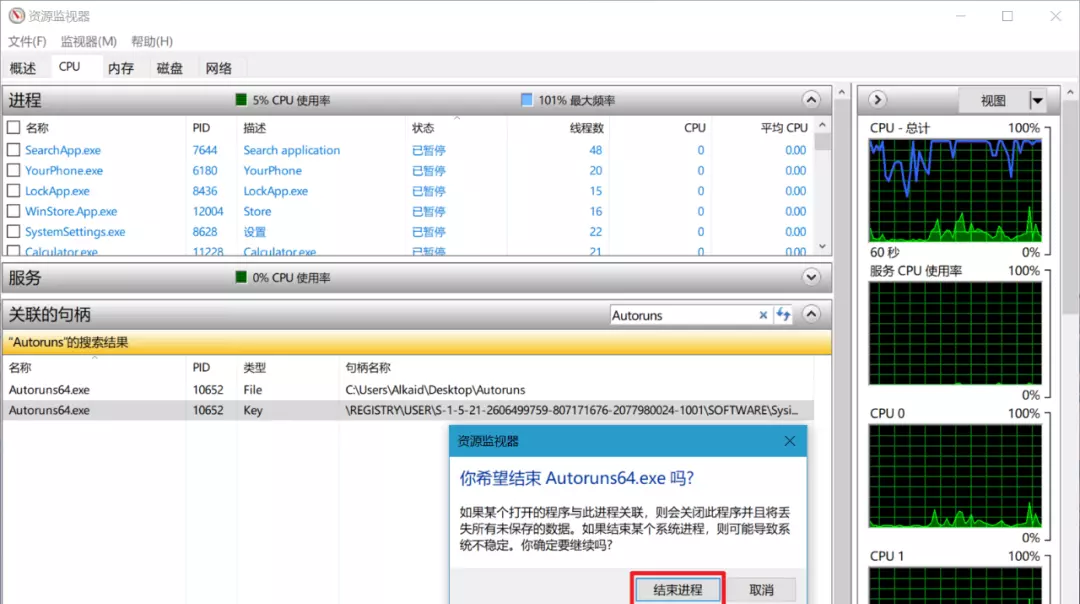Open the 视图 dropdown arrow in graph pane

pos(1037,101)
